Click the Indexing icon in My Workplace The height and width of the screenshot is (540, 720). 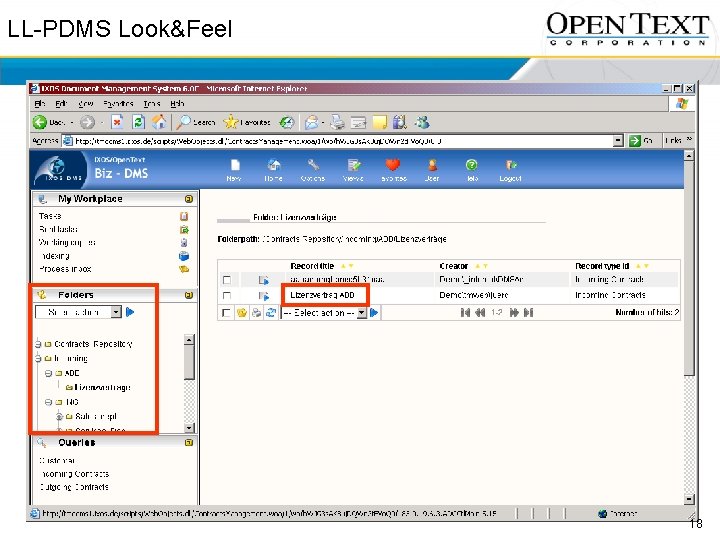point(184,256)
